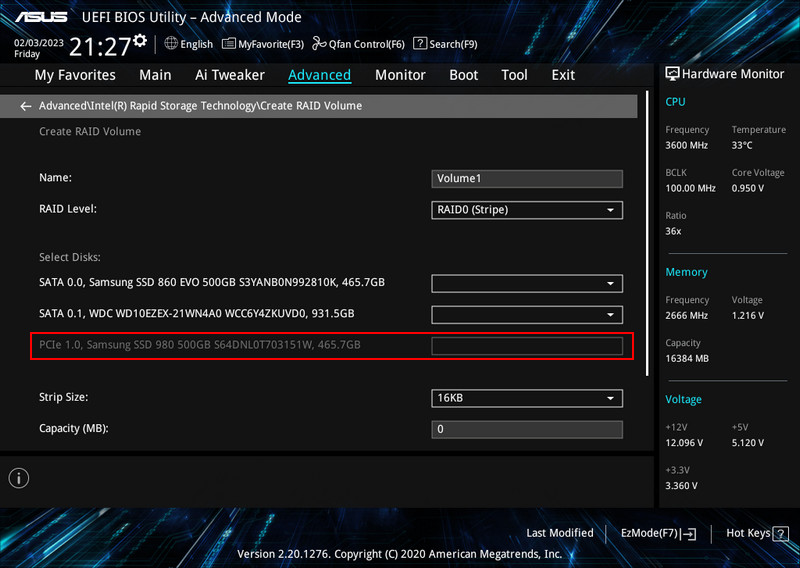
Task: Click the Hardware Monitor screen icon
Action: pyautogui.click(x=672, y=74)
